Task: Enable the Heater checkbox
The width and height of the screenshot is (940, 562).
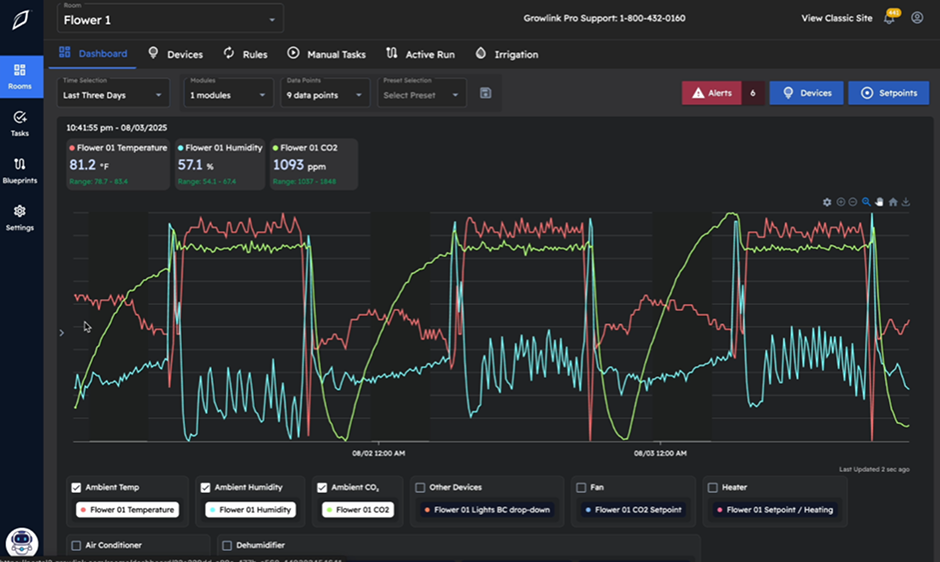Action: point(713,488)
